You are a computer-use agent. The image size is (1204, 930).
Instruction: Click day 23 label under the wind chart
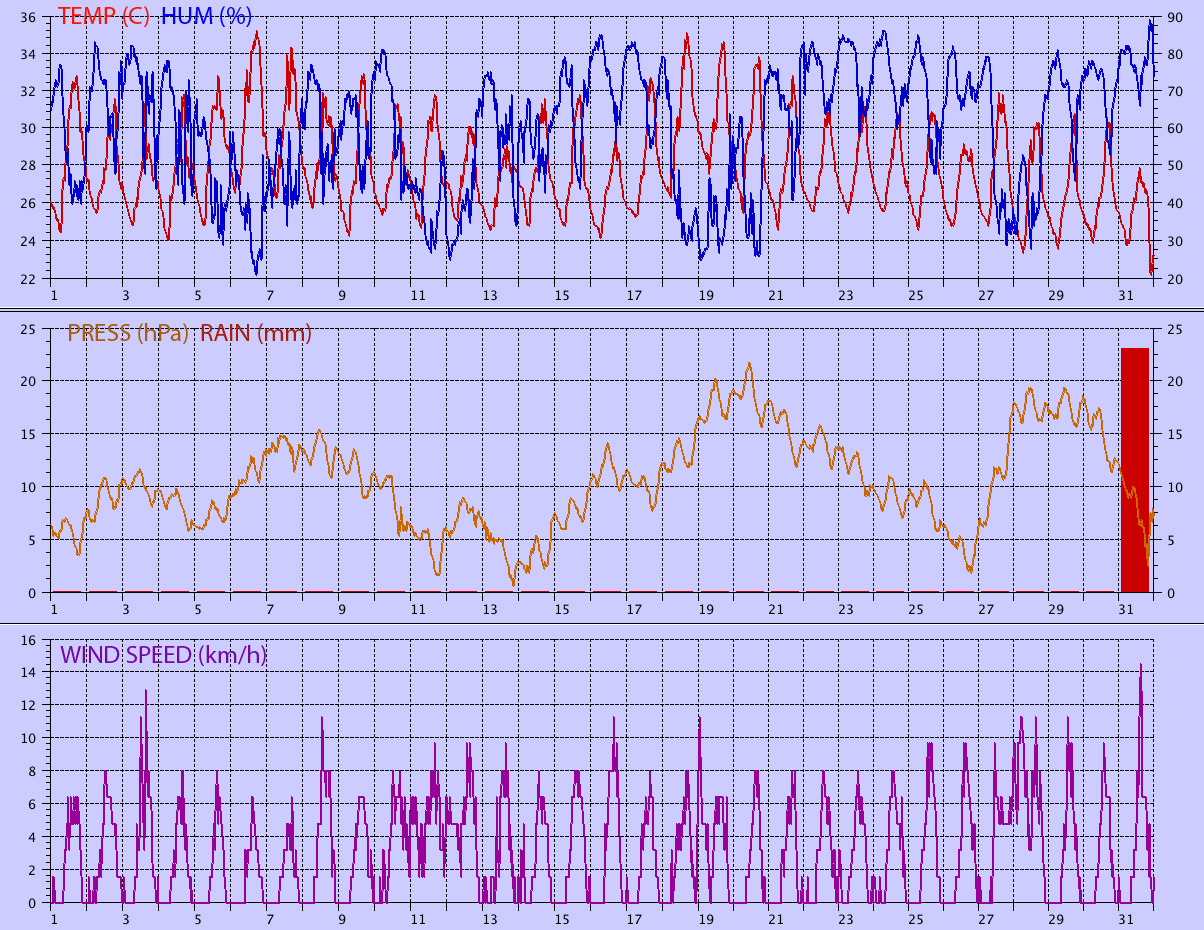[x=846, y=919]
